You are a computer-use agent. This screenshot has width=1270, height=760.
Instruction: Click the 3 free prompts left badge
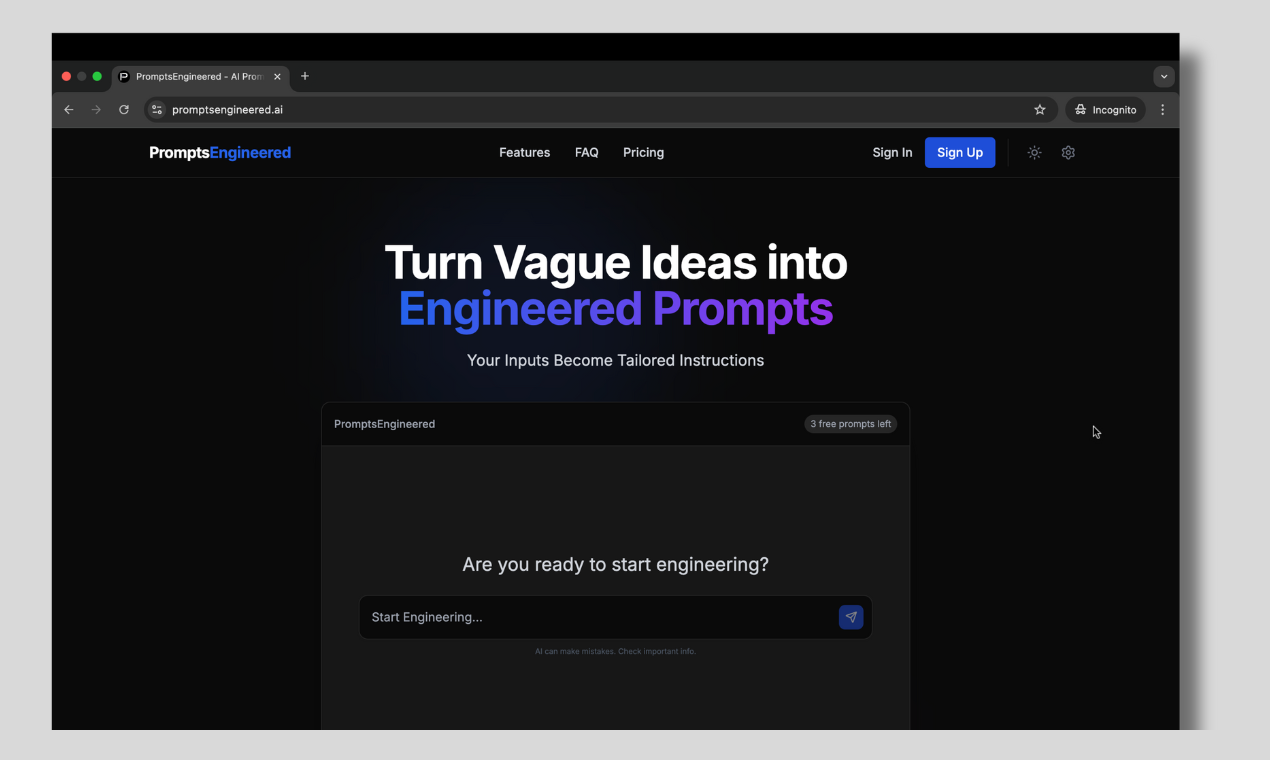pos(851,424)
